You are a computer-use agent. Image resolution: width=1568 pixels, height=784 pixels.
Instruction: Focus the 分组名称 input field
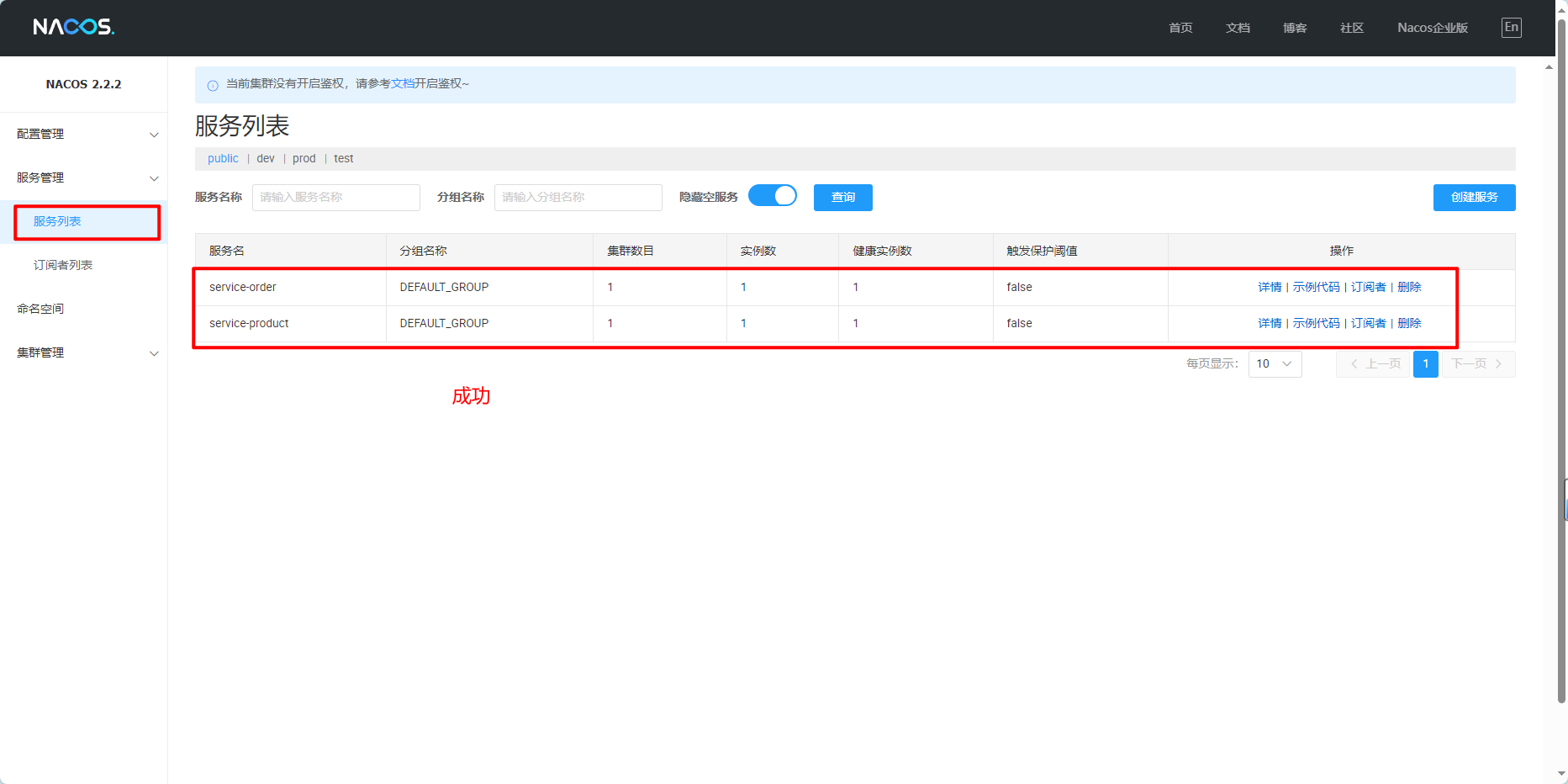click(578, 198)
